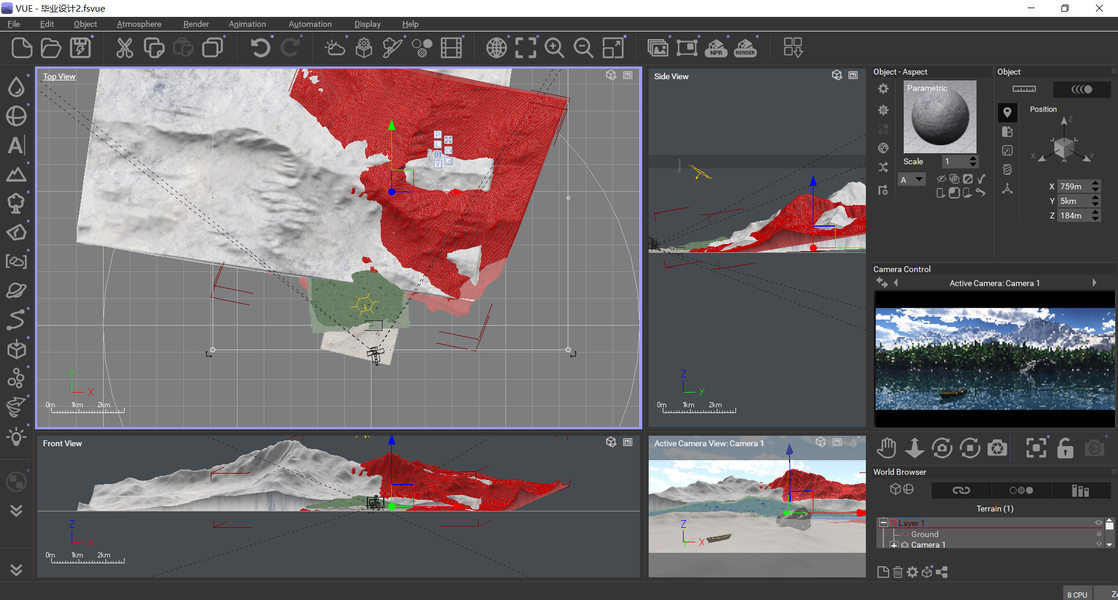Open the animation film strip icon

(x=451, y=48)
